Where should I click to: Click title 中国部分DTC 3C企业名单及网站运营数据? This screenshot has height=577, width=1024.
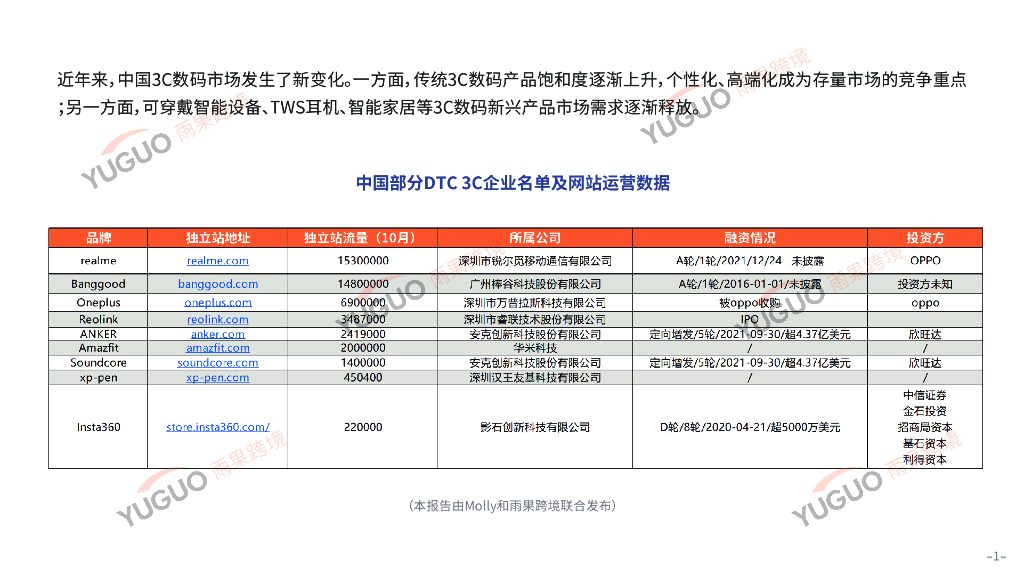[513, 183]
